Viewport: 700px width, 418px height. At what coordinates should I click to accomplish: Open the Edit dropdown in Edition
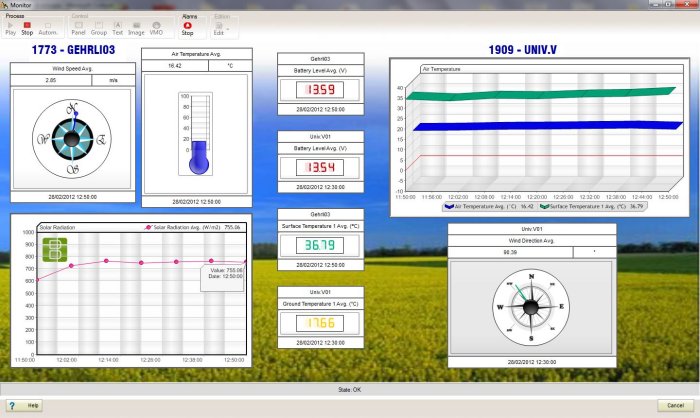(x=220, y=27)
